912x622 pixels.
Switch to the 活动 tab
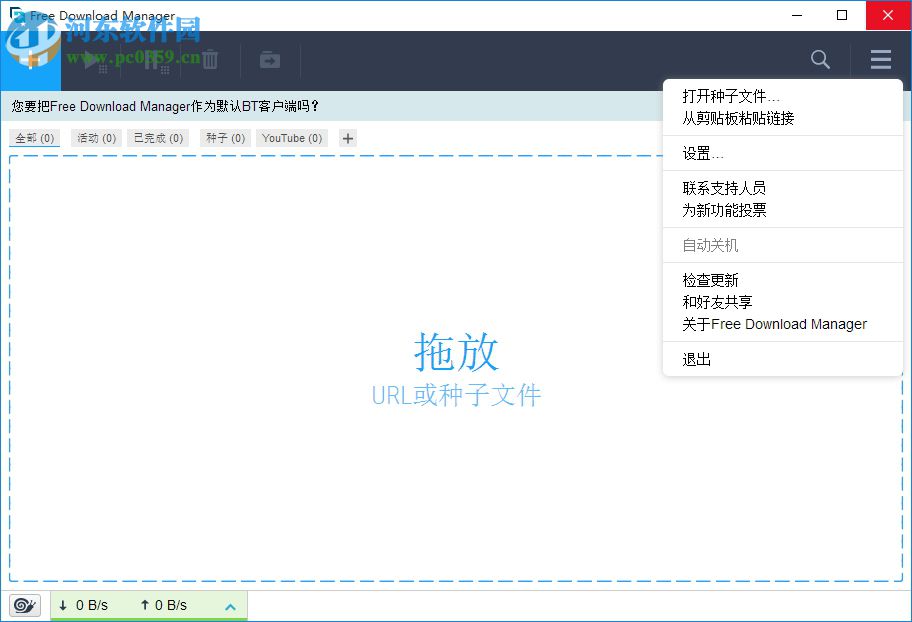point(95,138)
